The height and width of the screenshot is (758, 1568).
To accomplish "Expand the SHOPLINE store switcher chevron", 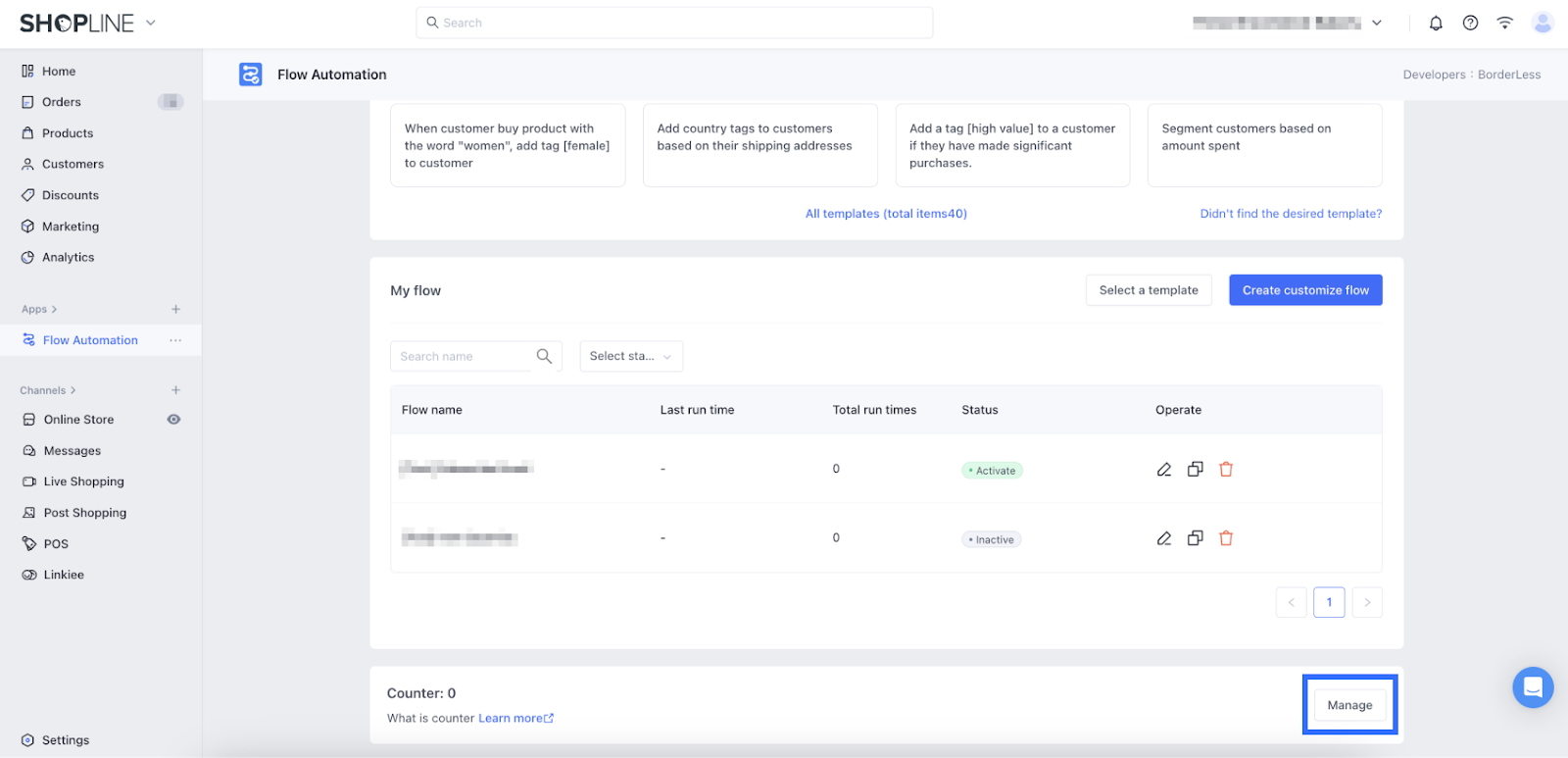I will 151,23.
